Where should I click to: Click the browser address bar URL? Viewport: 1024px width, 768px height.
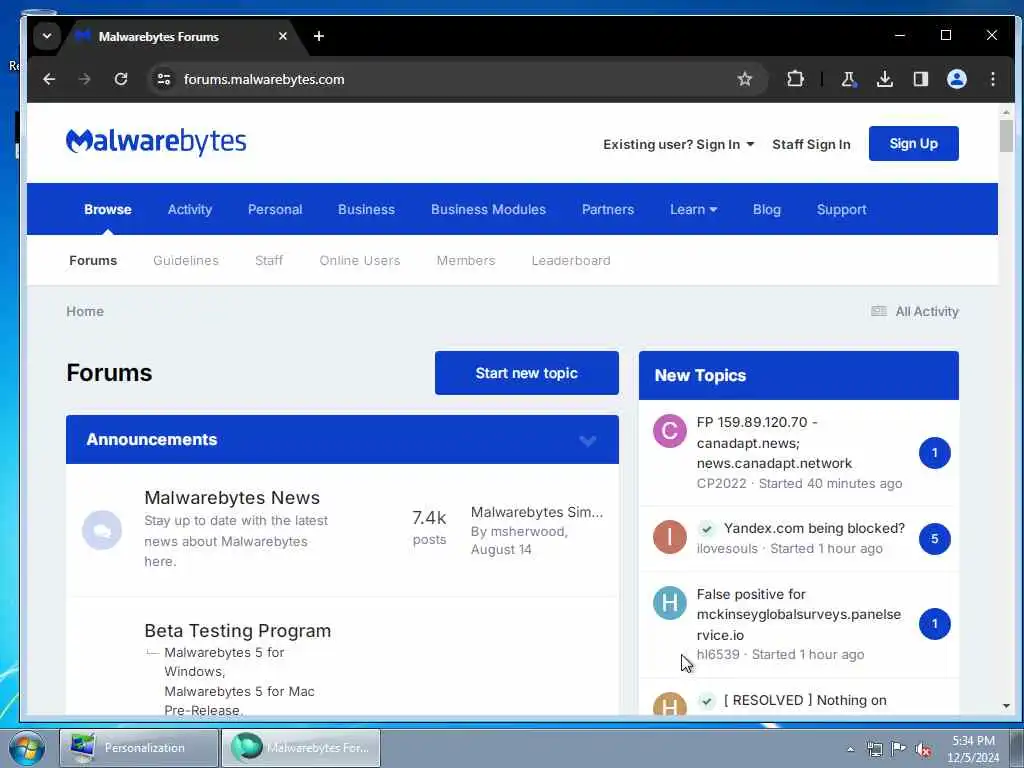pyautogui.click(x=264, y=79)
